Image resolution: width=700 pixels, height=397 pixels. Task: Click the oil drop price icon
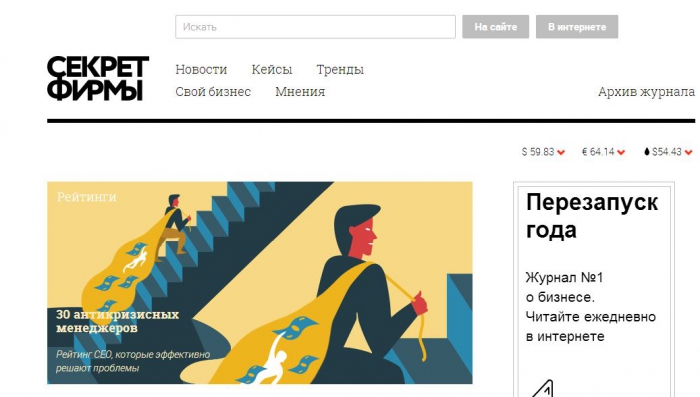pyautogui.click(x=646, y=152)
